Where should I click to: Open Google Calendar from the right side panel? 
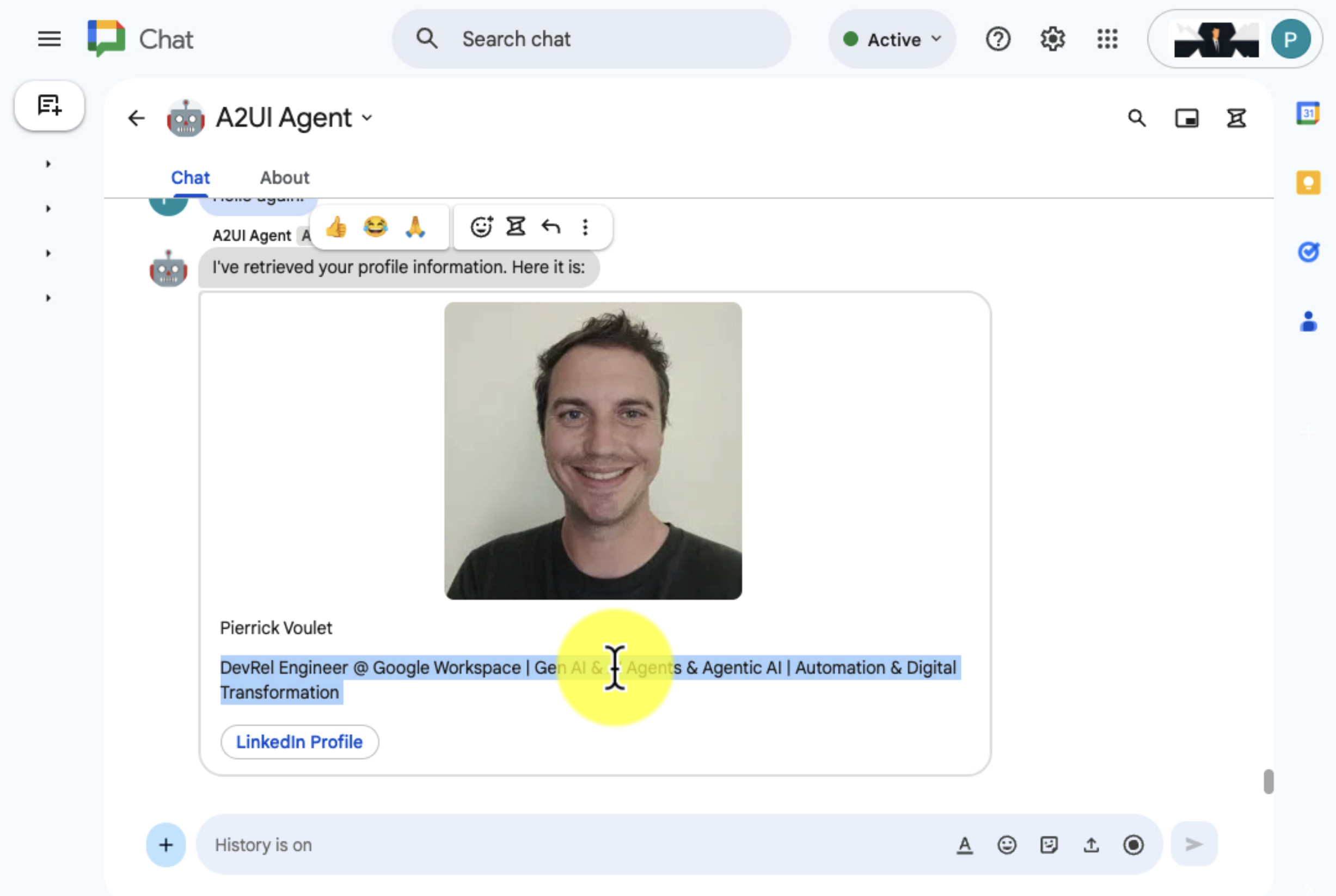tap(1309, 113)
